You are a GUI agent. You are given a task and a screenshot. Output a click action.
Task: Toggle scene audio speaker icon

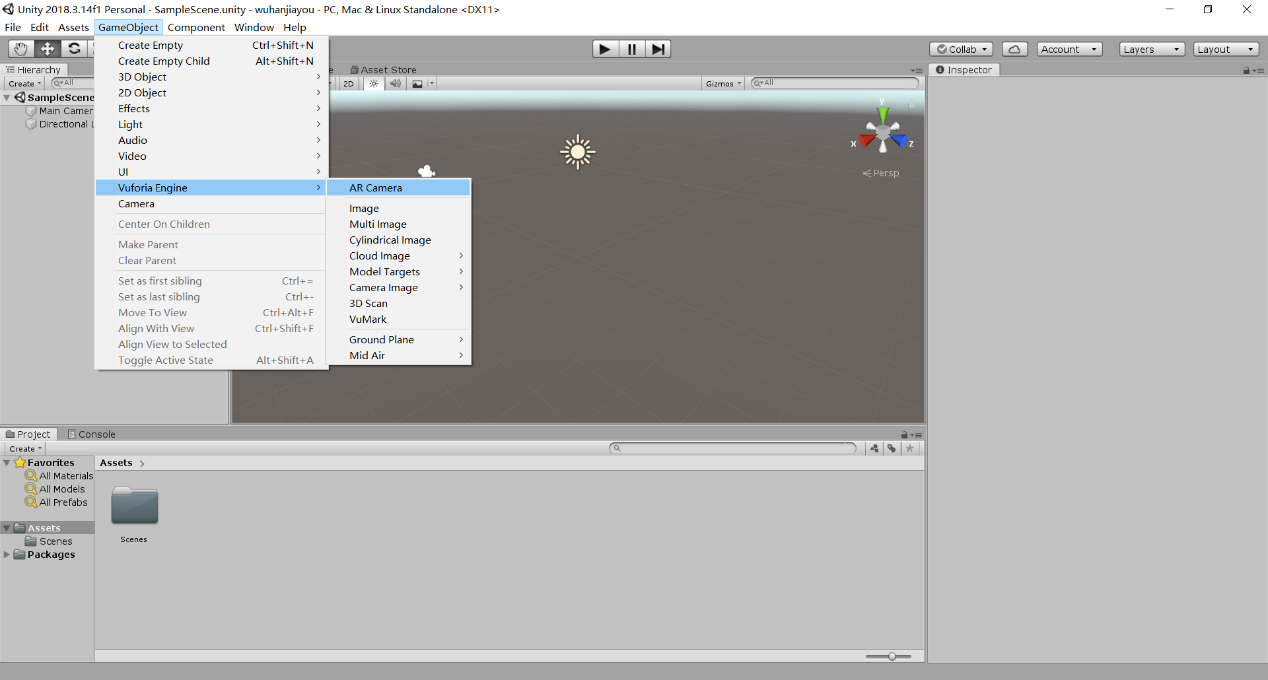395,84
